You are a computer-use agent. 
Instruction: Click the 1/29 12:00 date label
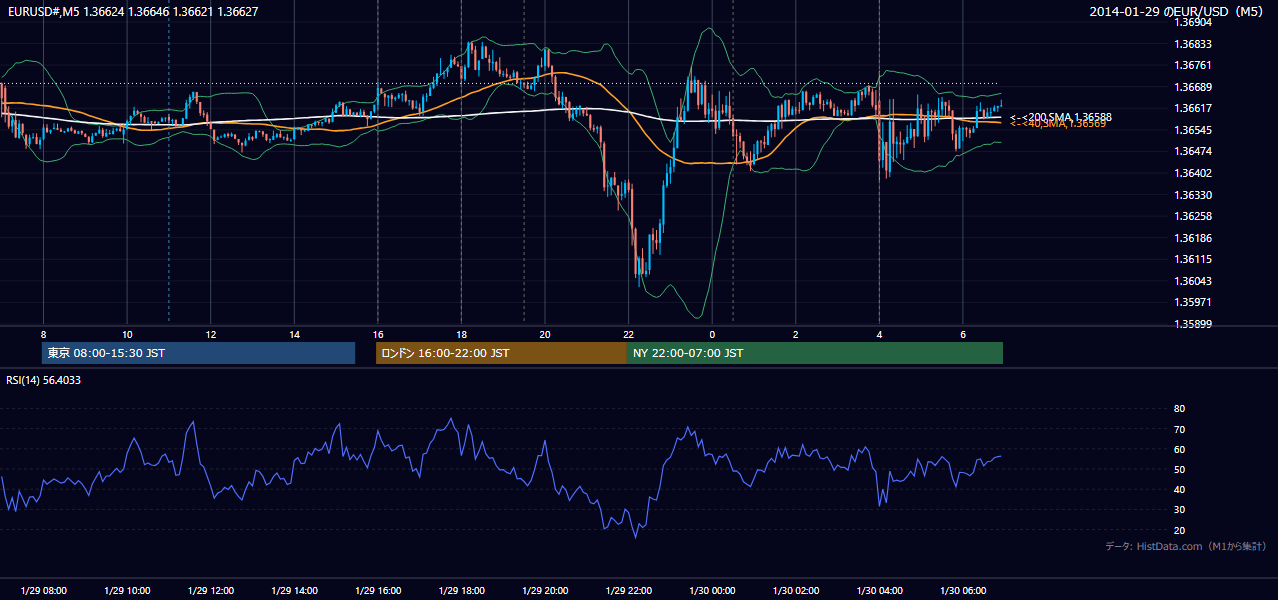click(x=210, y=591)
